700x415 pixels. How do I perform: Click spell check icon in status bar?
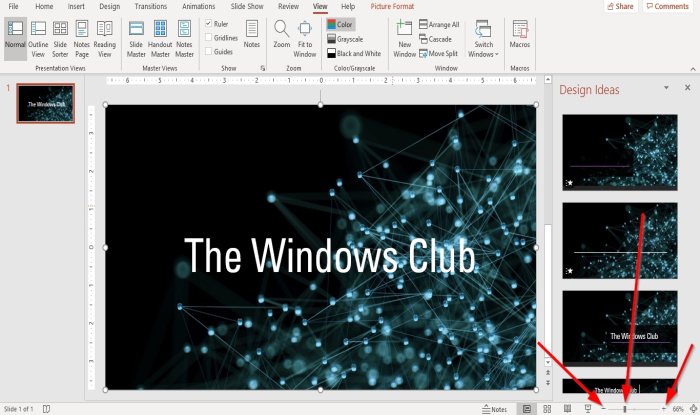tap(46, 409)
